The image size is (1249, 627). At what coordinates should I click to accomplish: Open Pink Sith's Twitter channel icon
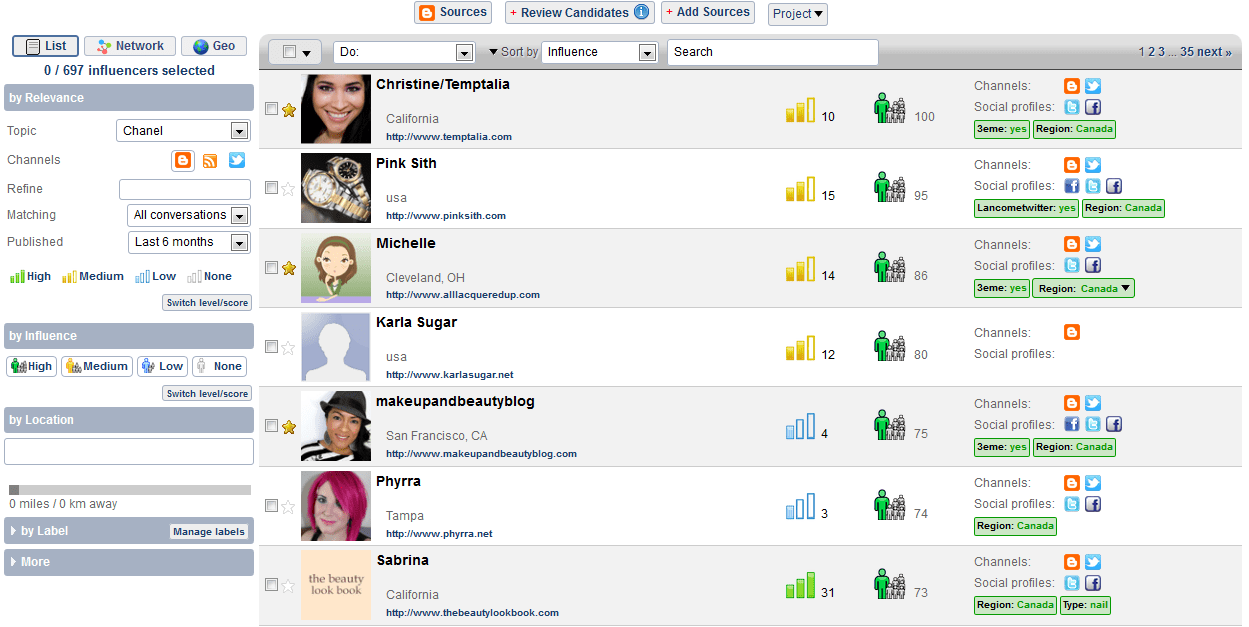[1093, 165]
